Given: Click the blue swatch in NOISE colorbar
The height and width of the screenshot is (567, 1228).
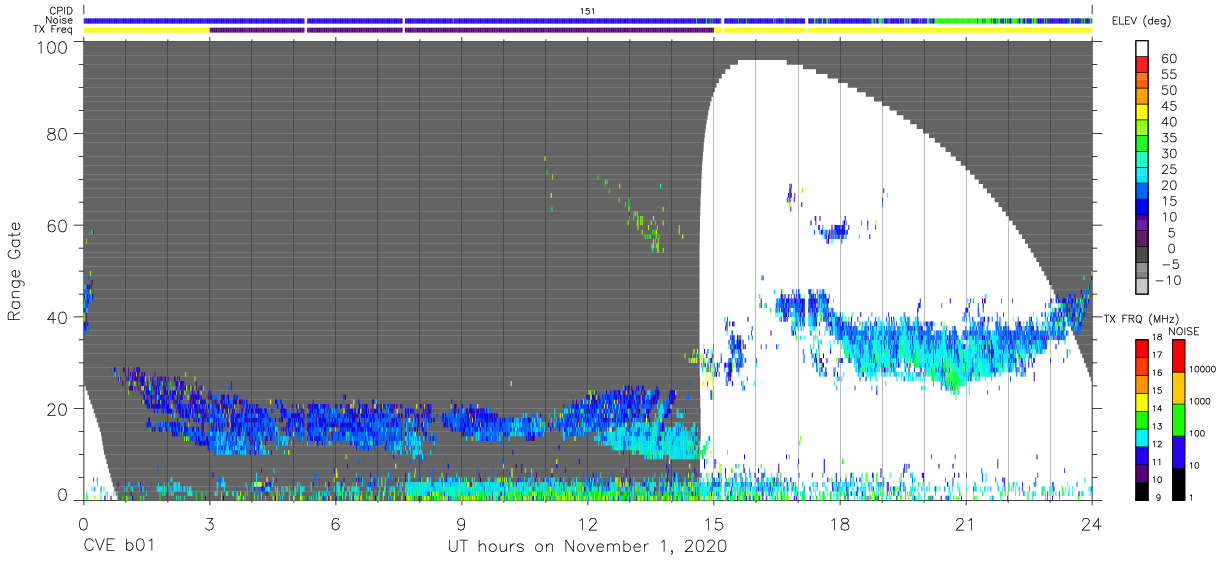Looking at the screenshot, I should 1177,451.
